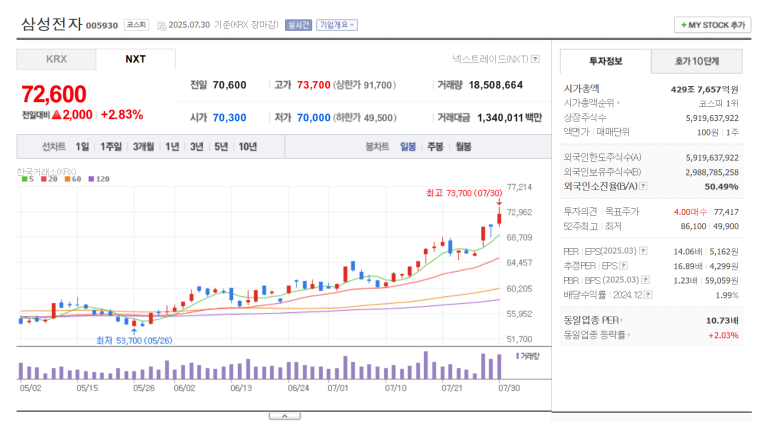Click the 시가총액 value 429조 7,657억원
773x422 pixels.
704,90
